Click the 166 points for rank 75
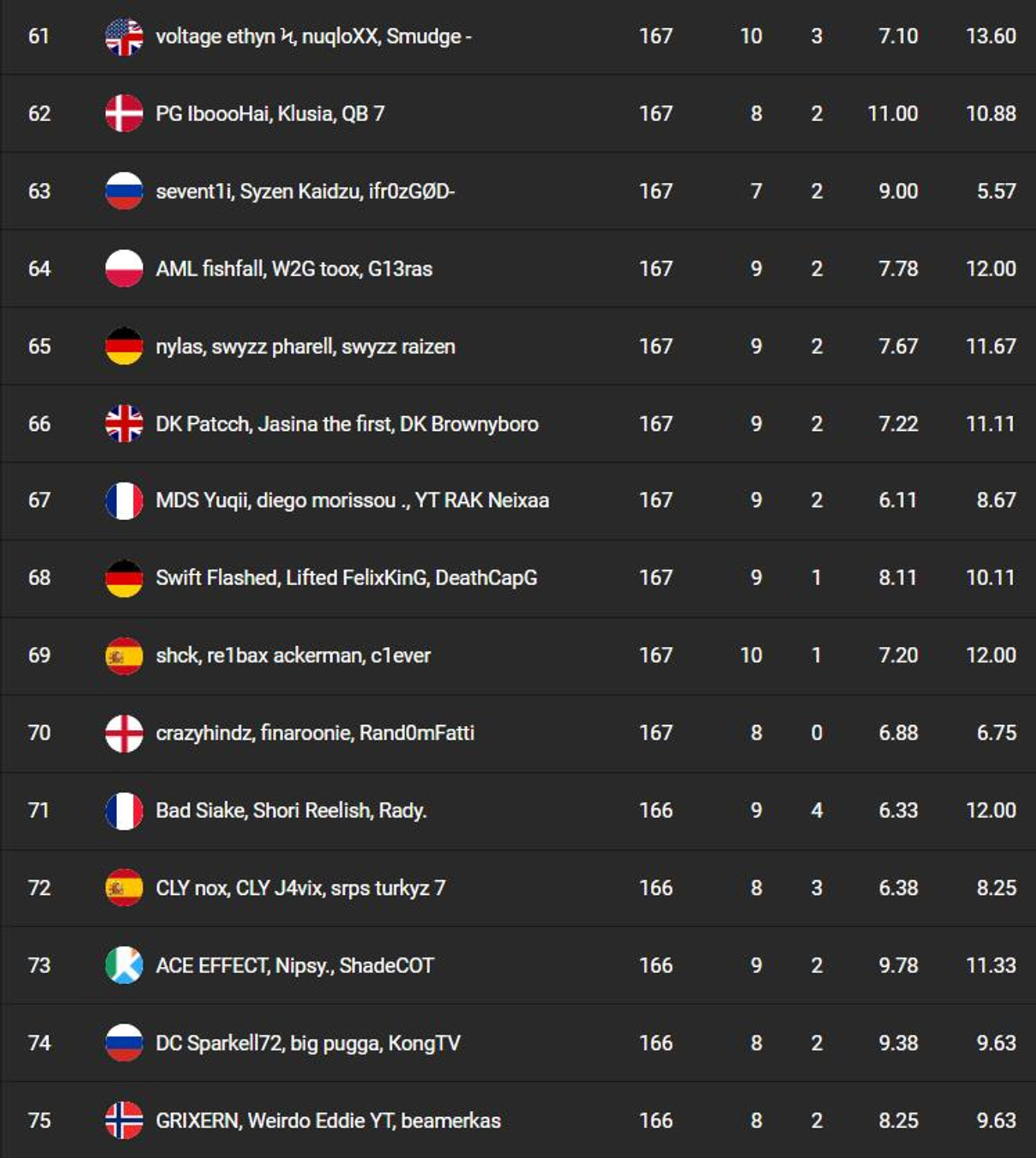This screenshot has height=1158, width=1036. 656,1121
